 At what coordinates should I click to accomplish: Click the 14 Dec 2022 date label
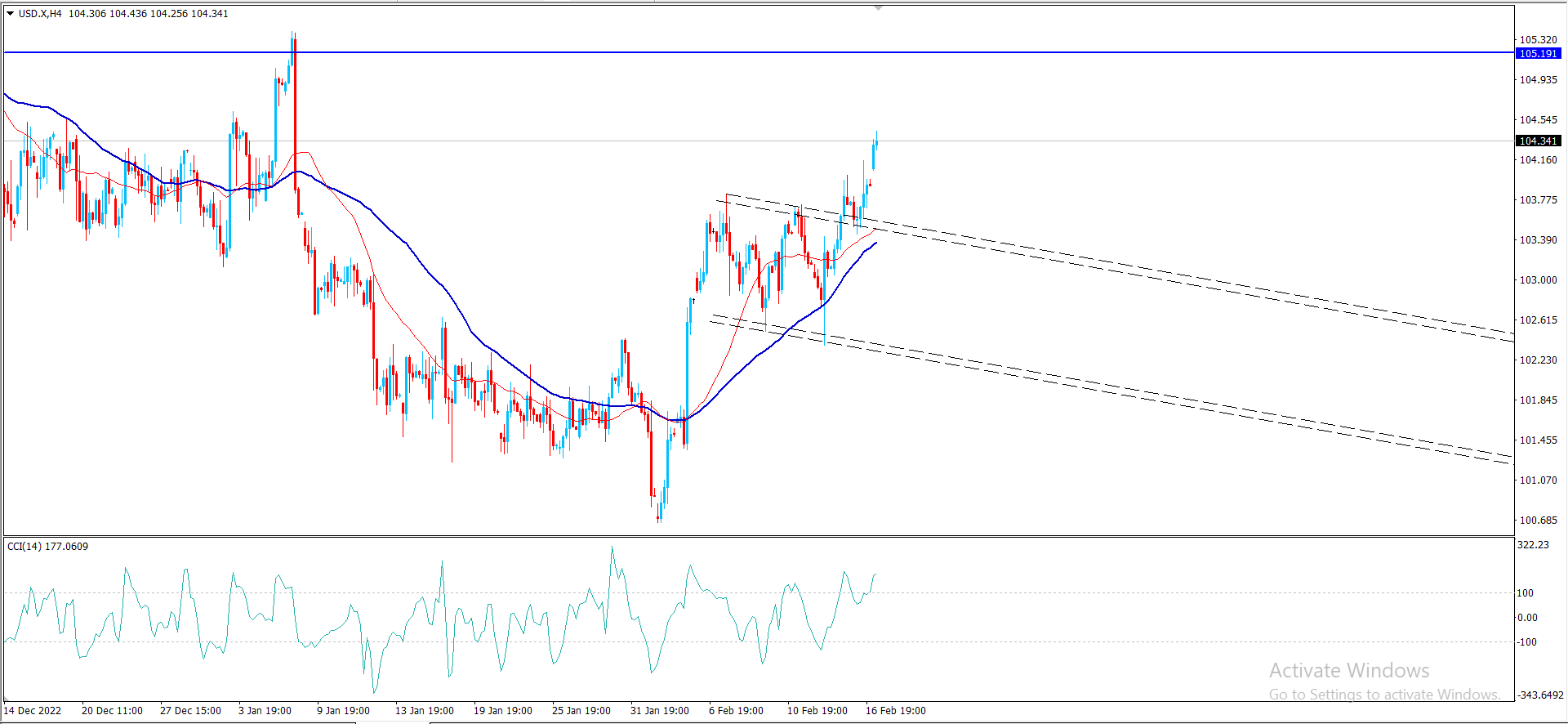[x=33, y=711]
